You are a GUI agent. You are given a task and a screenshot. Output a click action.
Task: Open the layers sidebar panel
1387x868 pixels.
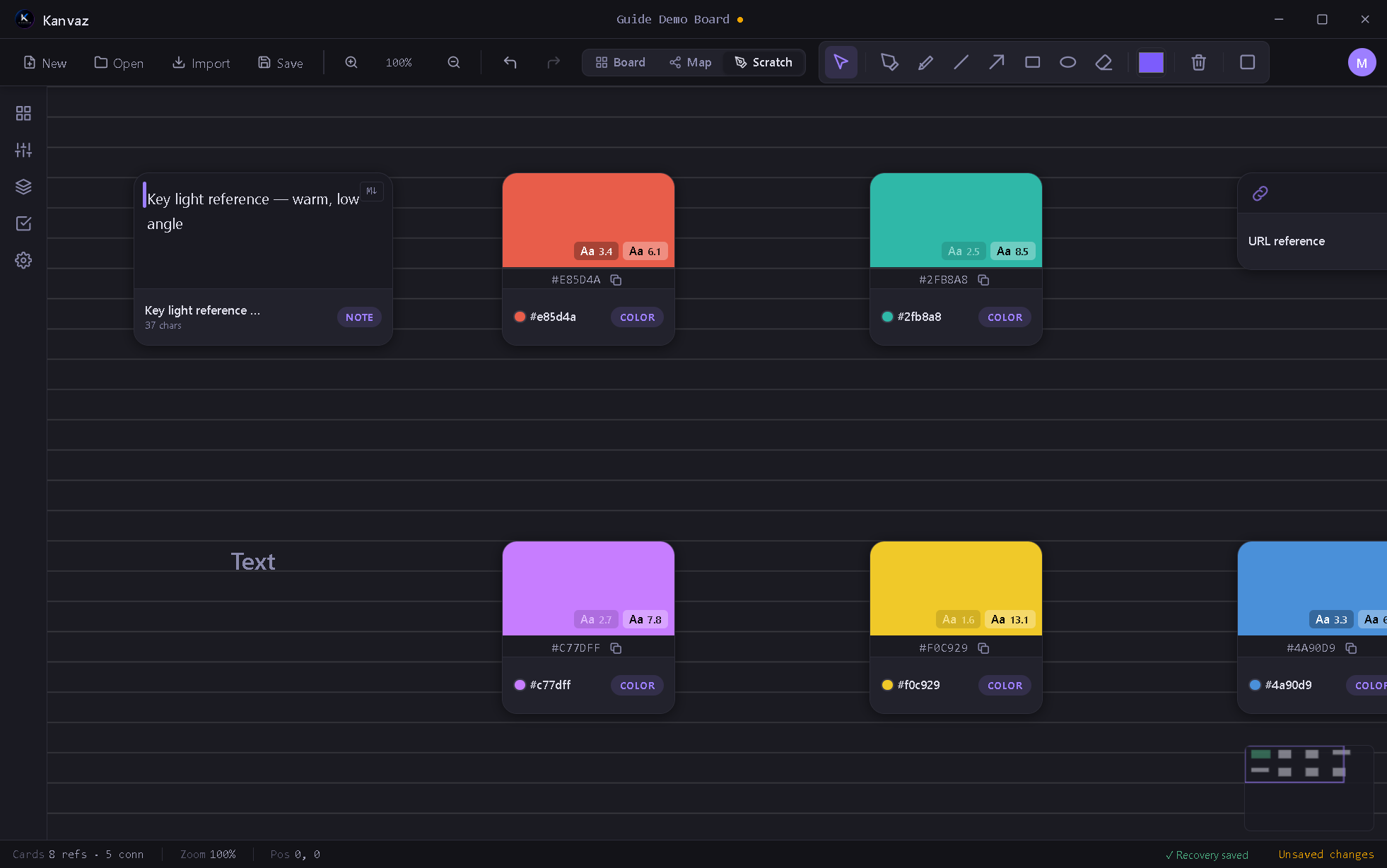tap(23, 187)
